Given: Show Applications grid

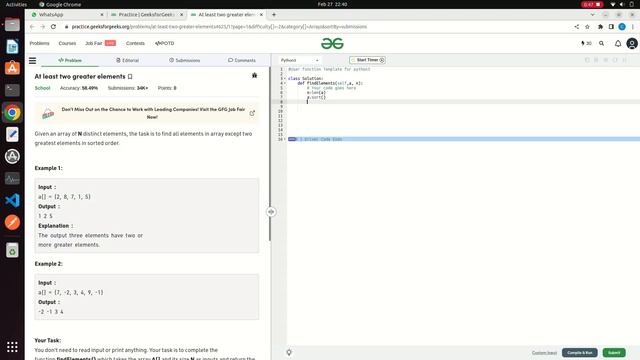Looking at the screenshot, I should coord(12,347).
